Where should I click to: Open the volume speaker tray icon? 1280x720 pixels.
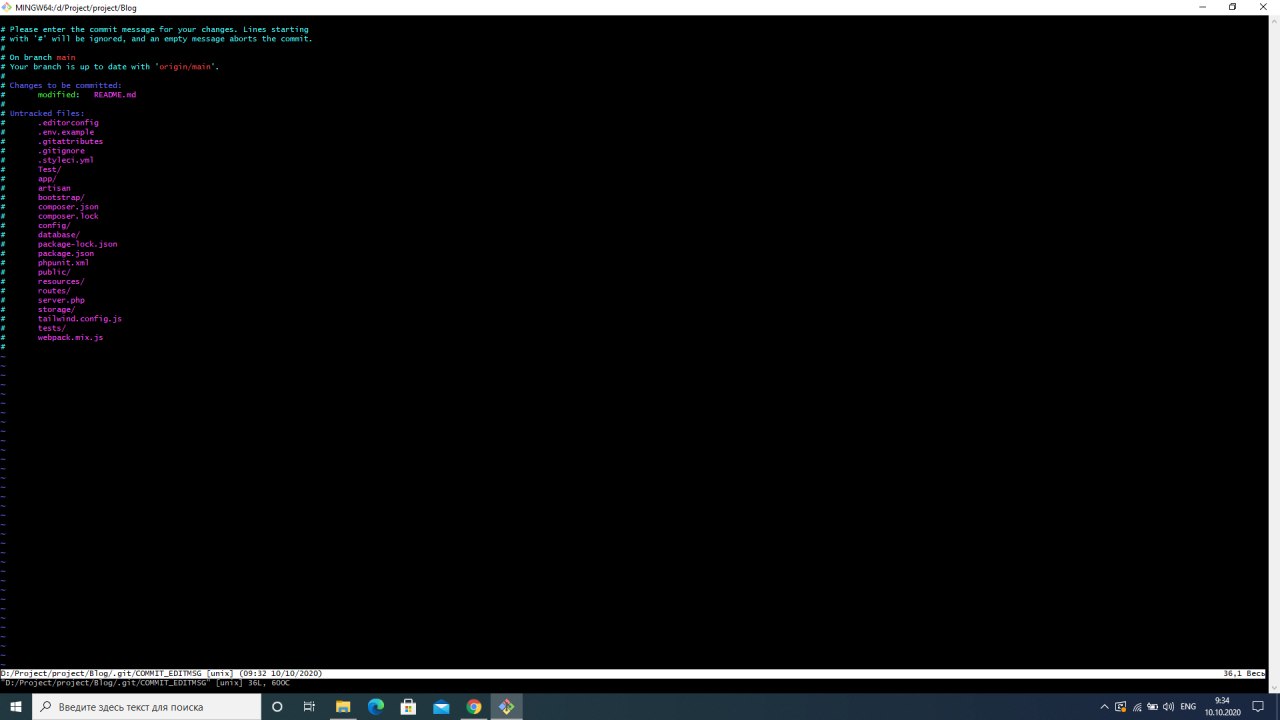click(1168, 707)
